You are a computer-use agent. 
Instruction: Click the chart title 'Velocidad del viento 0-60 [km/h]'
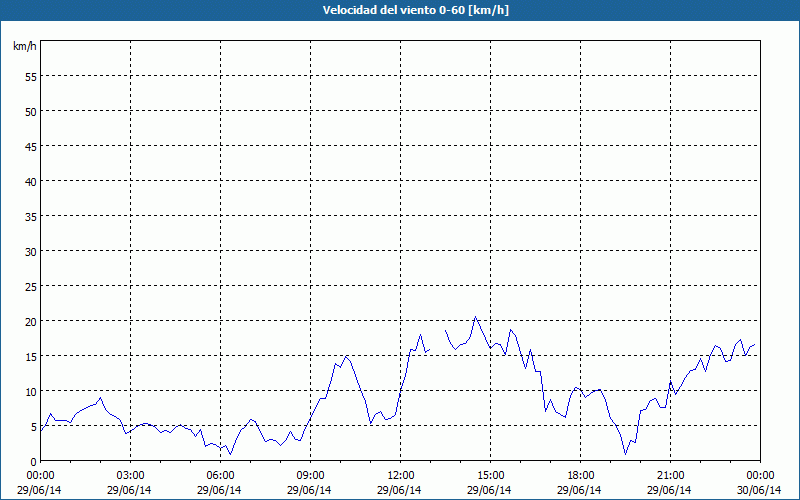tap(416, 10)
